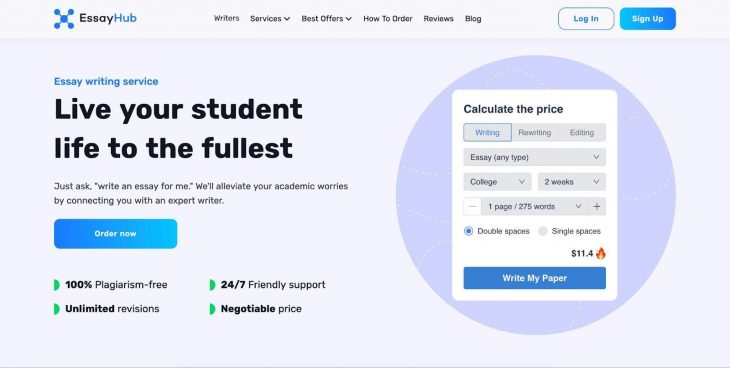Viewport: 730px width, 368px height.
Task: Switch to the Rewriting tab
Action: pyautogui.click(x=534, y=132)
